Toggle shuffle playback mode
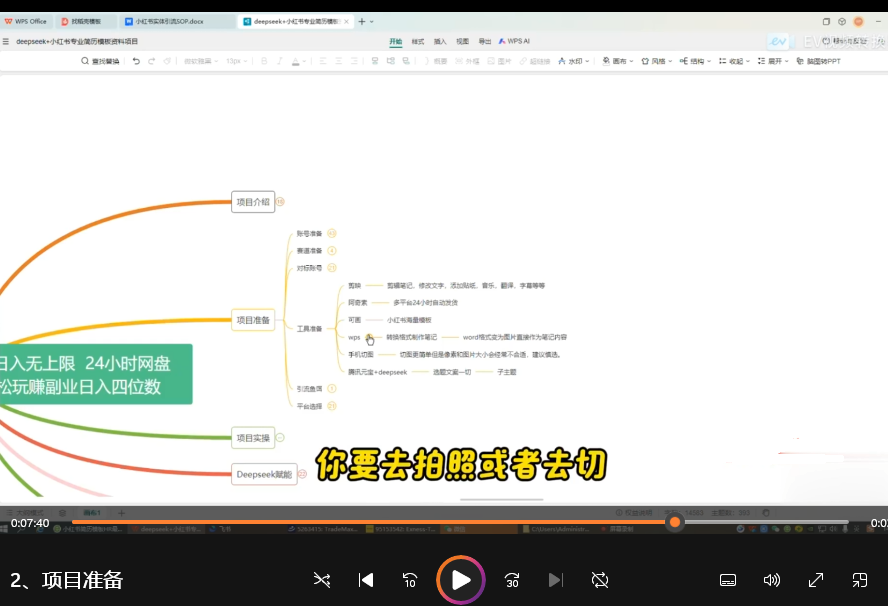This screenshot has height=606, width=888. tap(322, 580)
